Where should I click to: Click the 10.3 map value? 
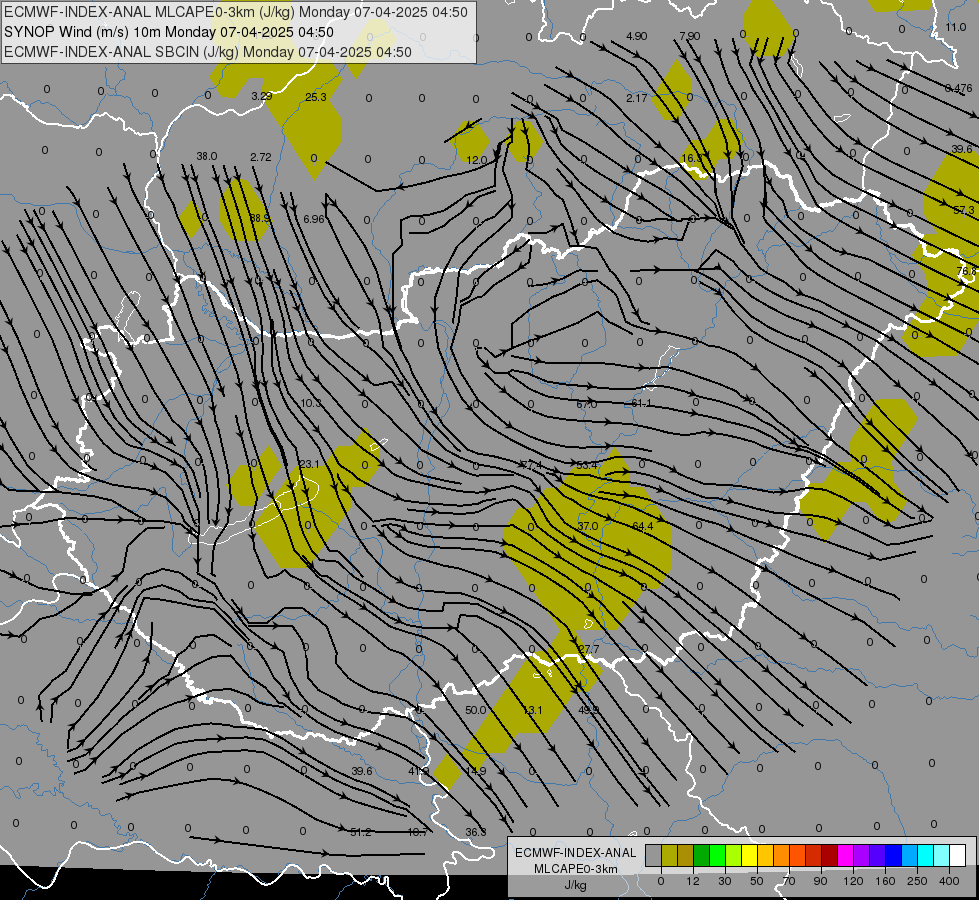[310, 403]
